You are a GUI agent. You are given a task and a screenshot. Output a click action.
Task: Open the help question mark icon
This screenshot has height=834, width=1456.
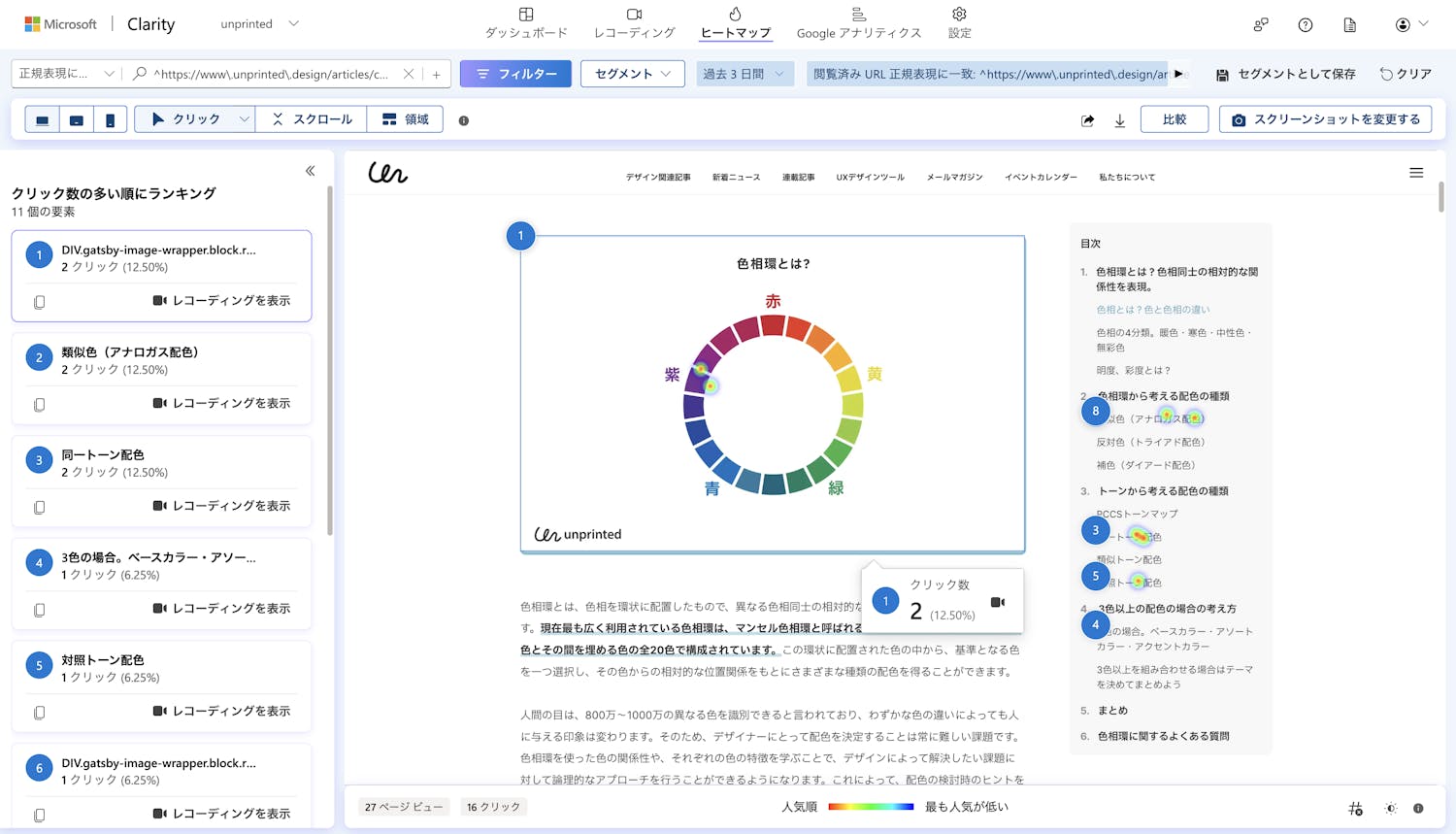(1305, 25)
